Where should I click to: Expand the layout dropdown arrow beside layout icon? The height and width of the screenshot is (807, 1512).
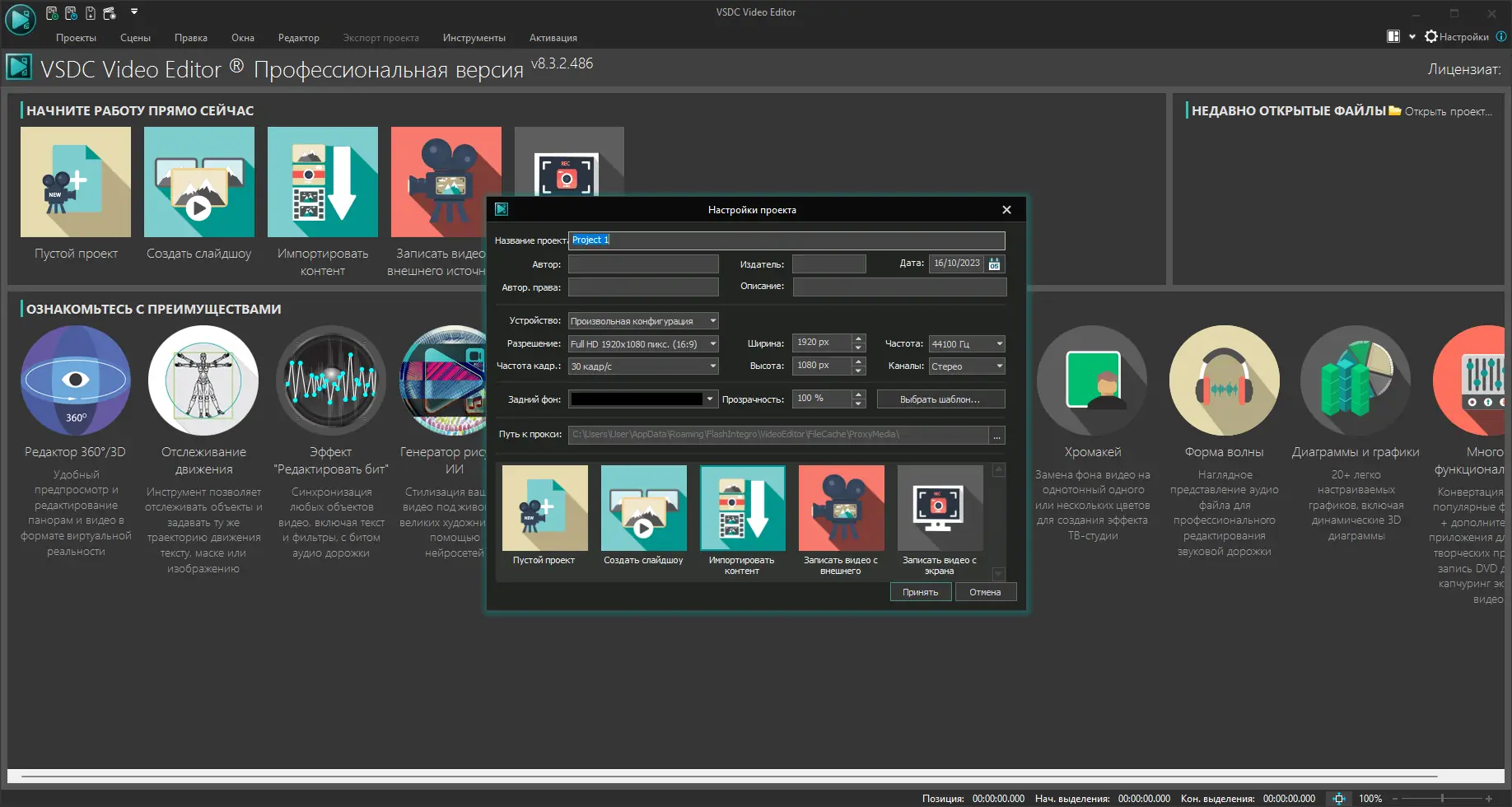(x=1412, y=37)
